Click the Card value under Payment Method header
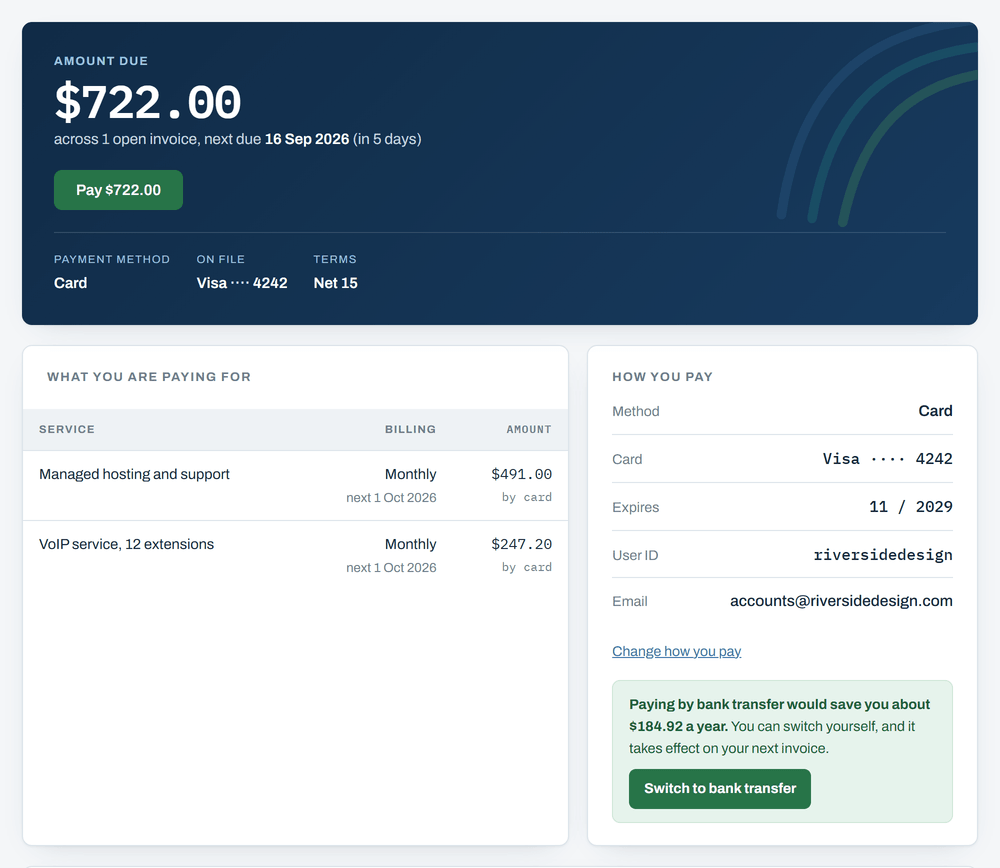 (x=70, y=283)
